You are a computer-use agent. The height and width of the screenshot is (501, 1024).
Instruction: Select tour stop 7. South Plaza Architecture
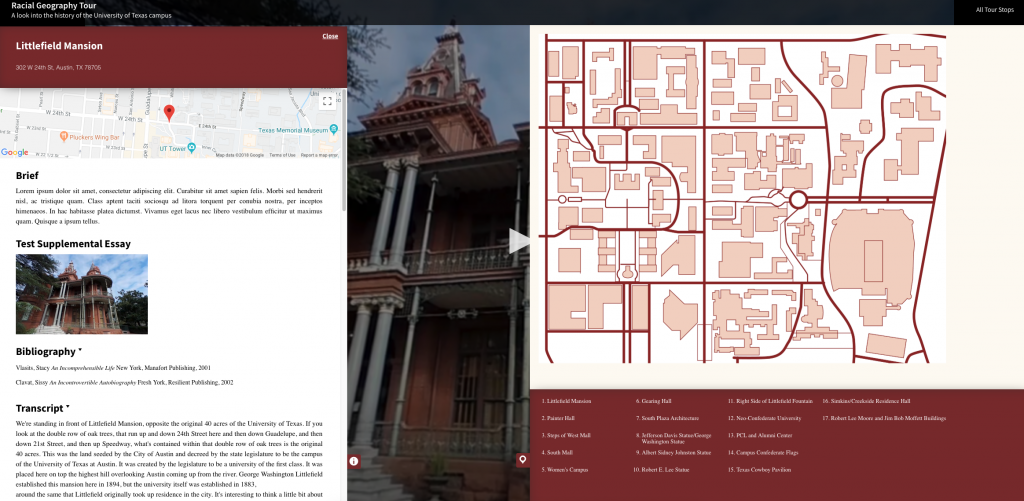pos(667,418)
